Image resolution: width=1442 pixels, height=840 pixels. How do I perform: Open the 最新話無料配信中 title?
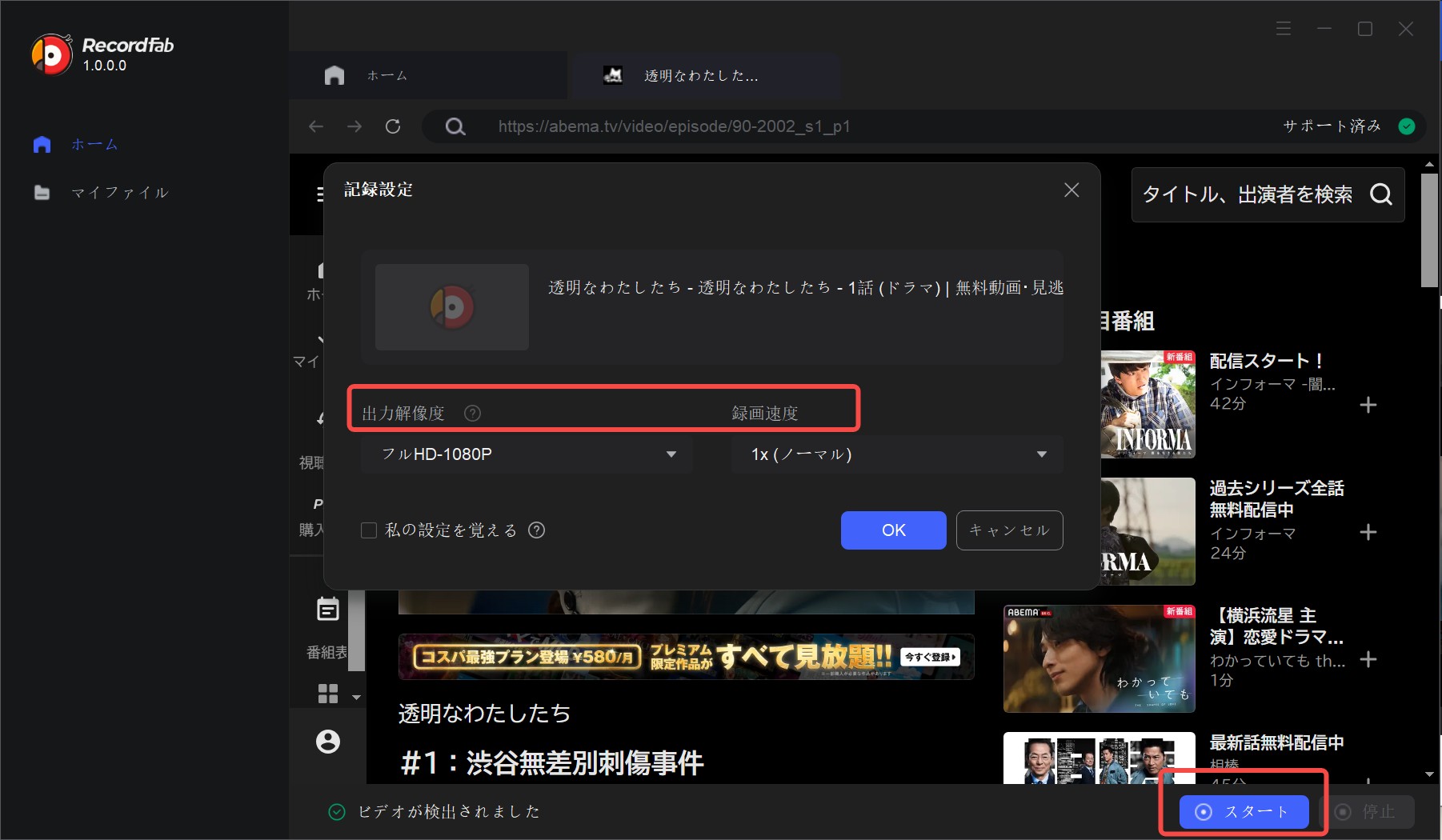(1276, 742)
